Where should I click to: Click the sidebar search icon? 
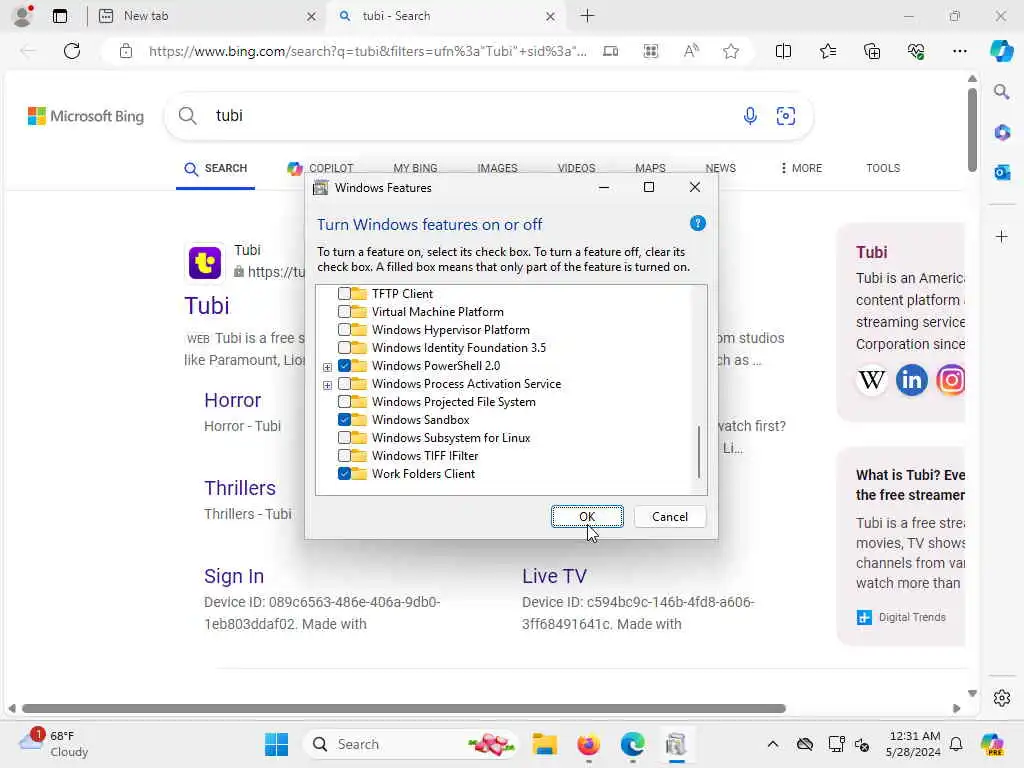coord(1002,92)
